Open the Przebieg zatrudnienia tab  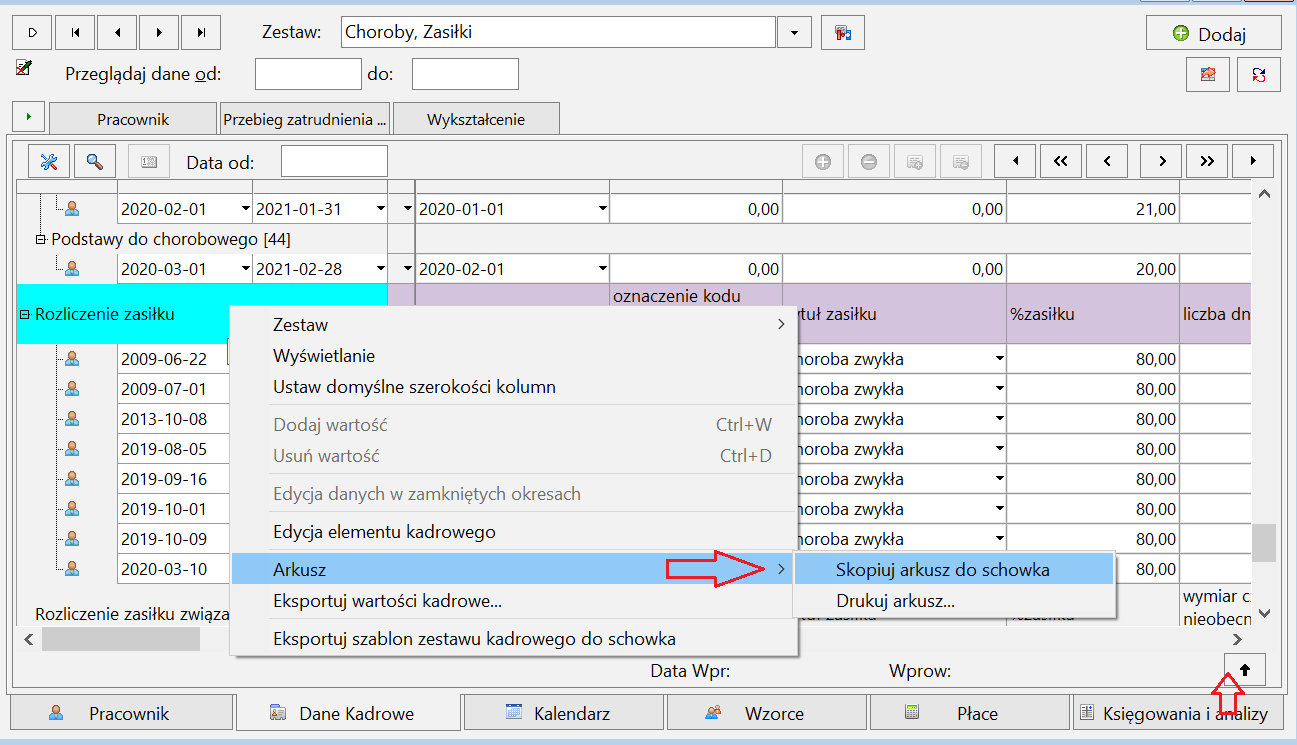coord(305,119)
